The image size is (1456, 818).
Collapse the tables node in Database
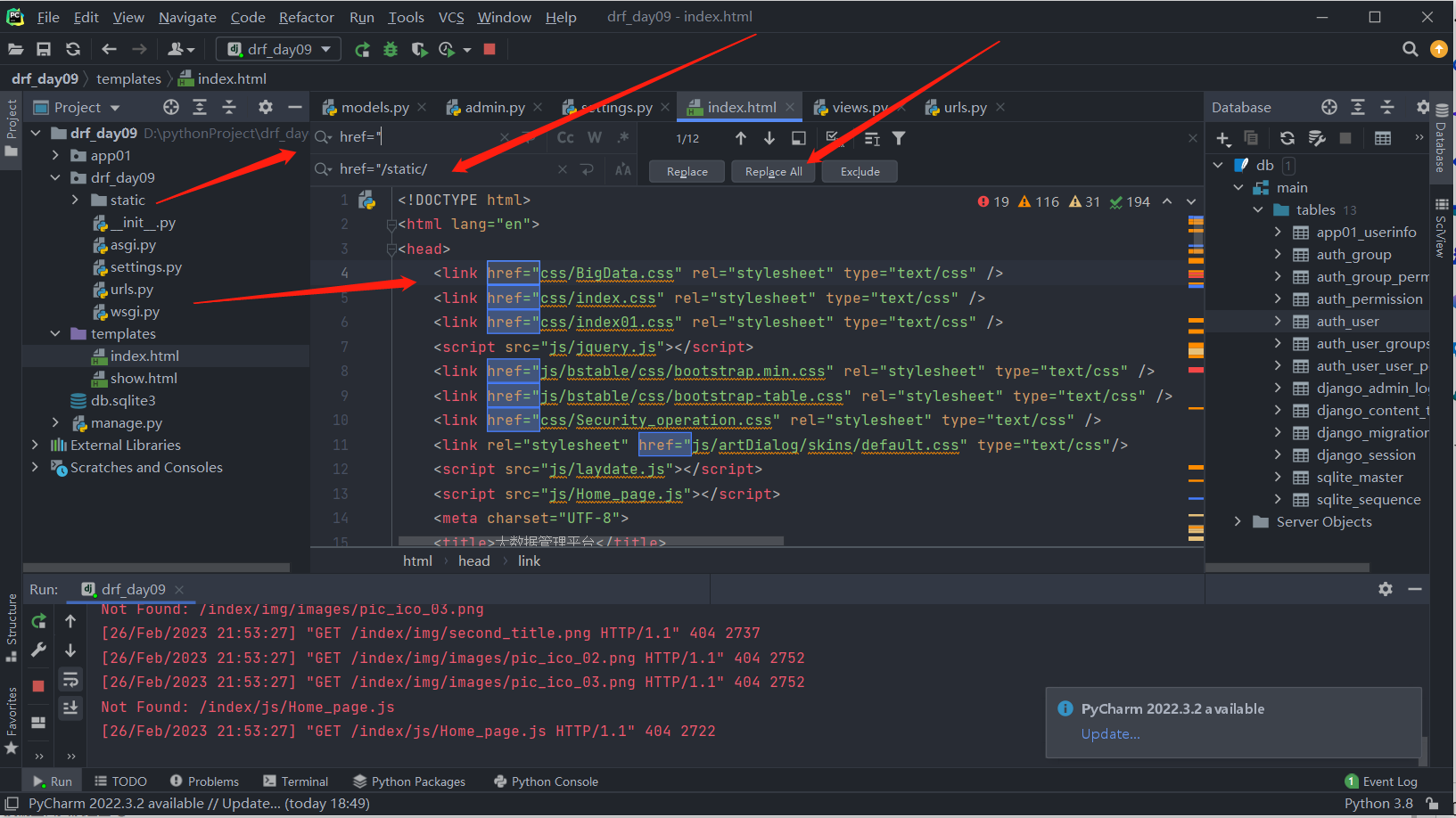1257,209
